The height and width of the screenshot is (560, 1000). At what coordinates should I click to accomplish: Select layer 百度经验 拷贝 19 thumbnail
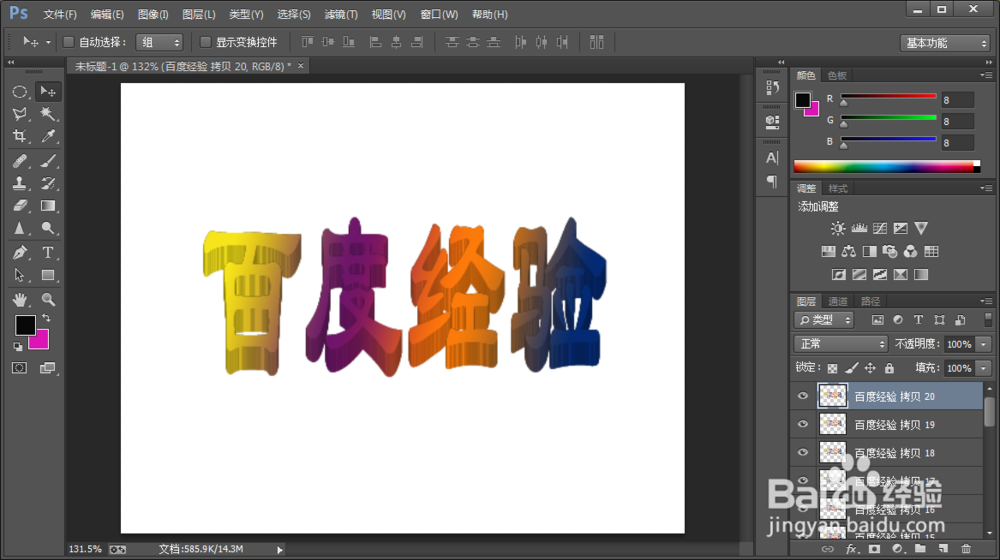(832, 424)
